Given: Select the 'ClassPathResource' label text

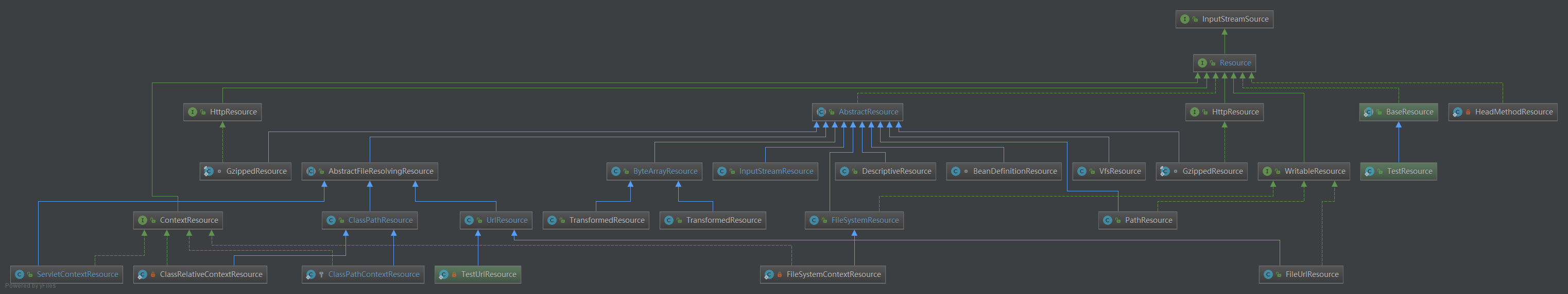Looking at the screenshot, I should (x=381, y=220).
